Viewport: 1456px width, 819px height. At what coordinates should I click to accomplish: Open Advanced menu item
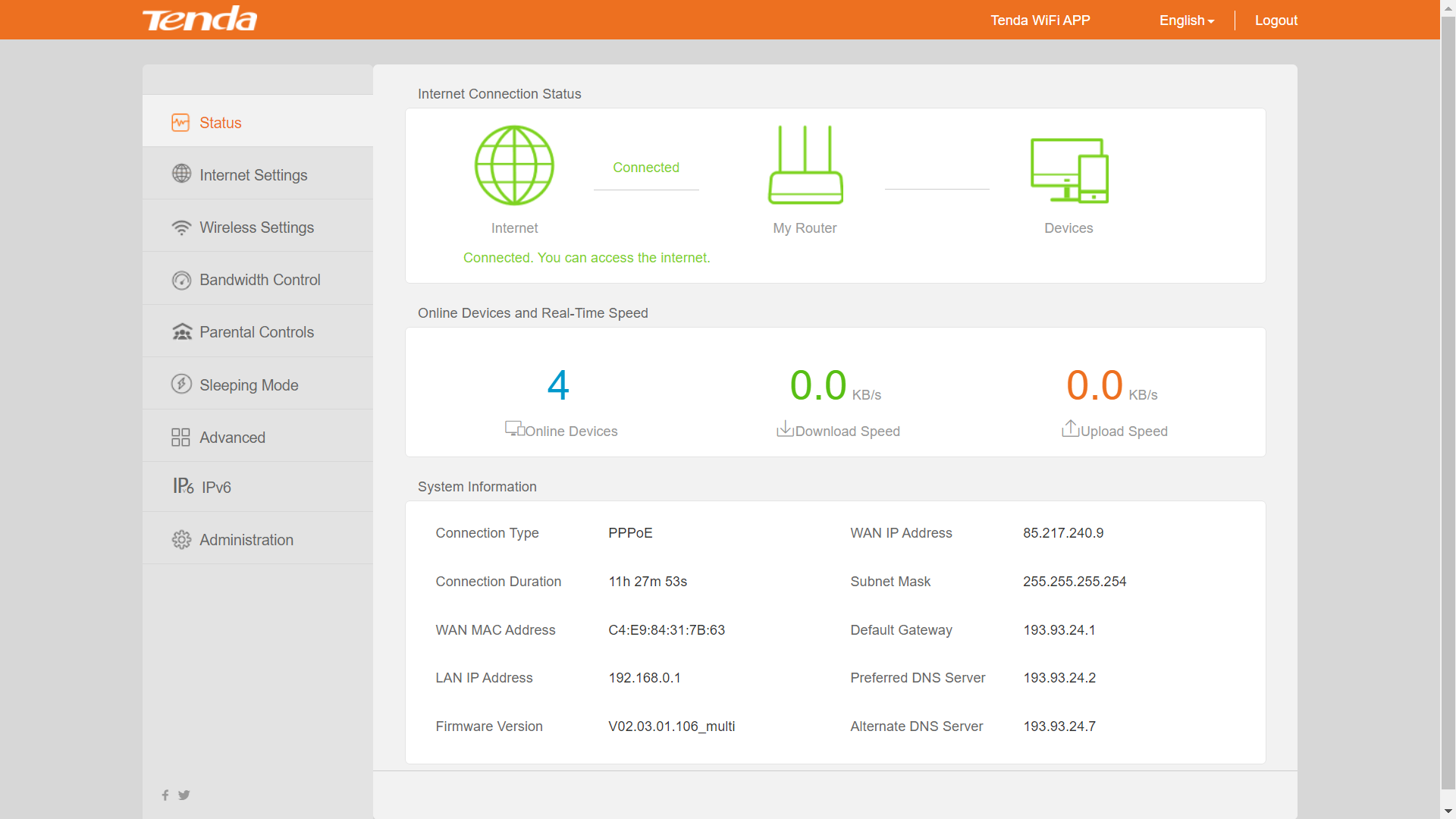pyautogui.click(x=258, y=436)
